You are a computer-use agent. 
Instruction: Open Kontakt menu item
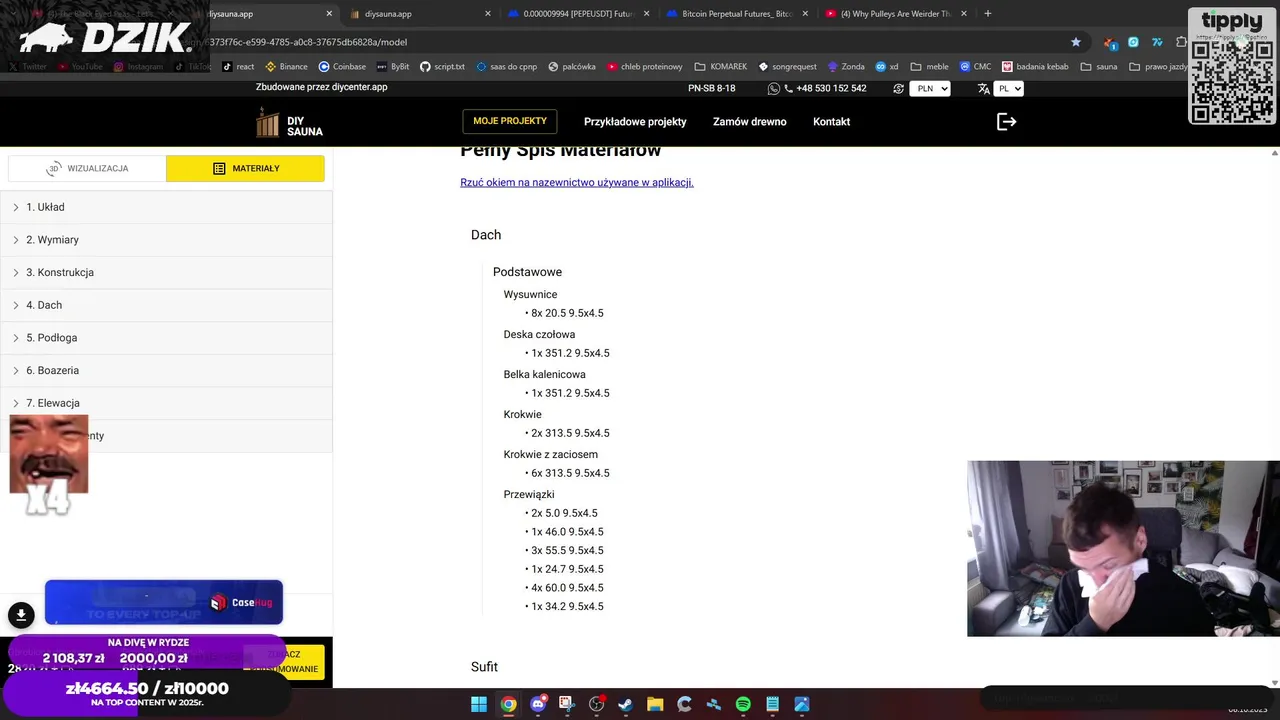pyautogui.click(x=831, y=122)
